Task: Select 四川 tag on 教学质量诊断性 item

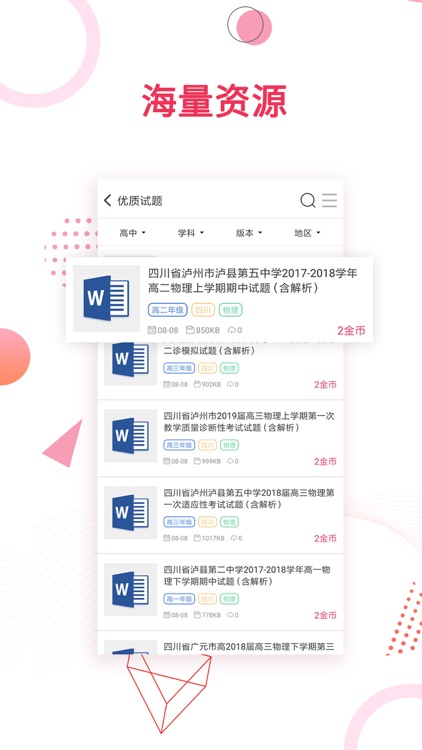Action: click(x=207, y=445)
